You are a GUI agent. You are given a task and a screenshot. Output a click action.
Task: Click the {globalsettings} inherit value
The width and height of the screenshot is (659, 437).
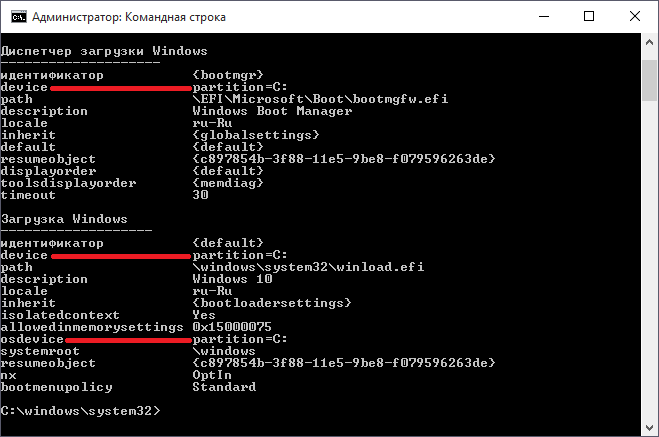256,135
